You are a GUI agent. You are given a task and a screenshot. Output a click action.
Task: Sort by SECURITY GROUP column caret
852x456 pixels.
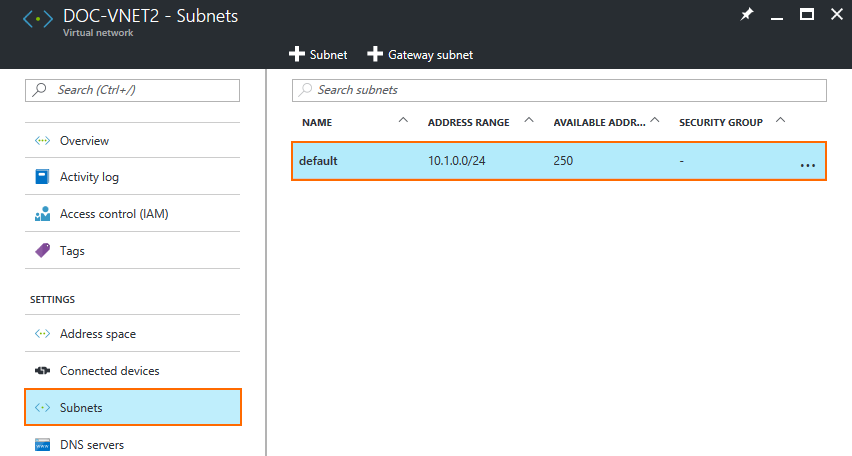pyautogui.click(x=780, y=120)
